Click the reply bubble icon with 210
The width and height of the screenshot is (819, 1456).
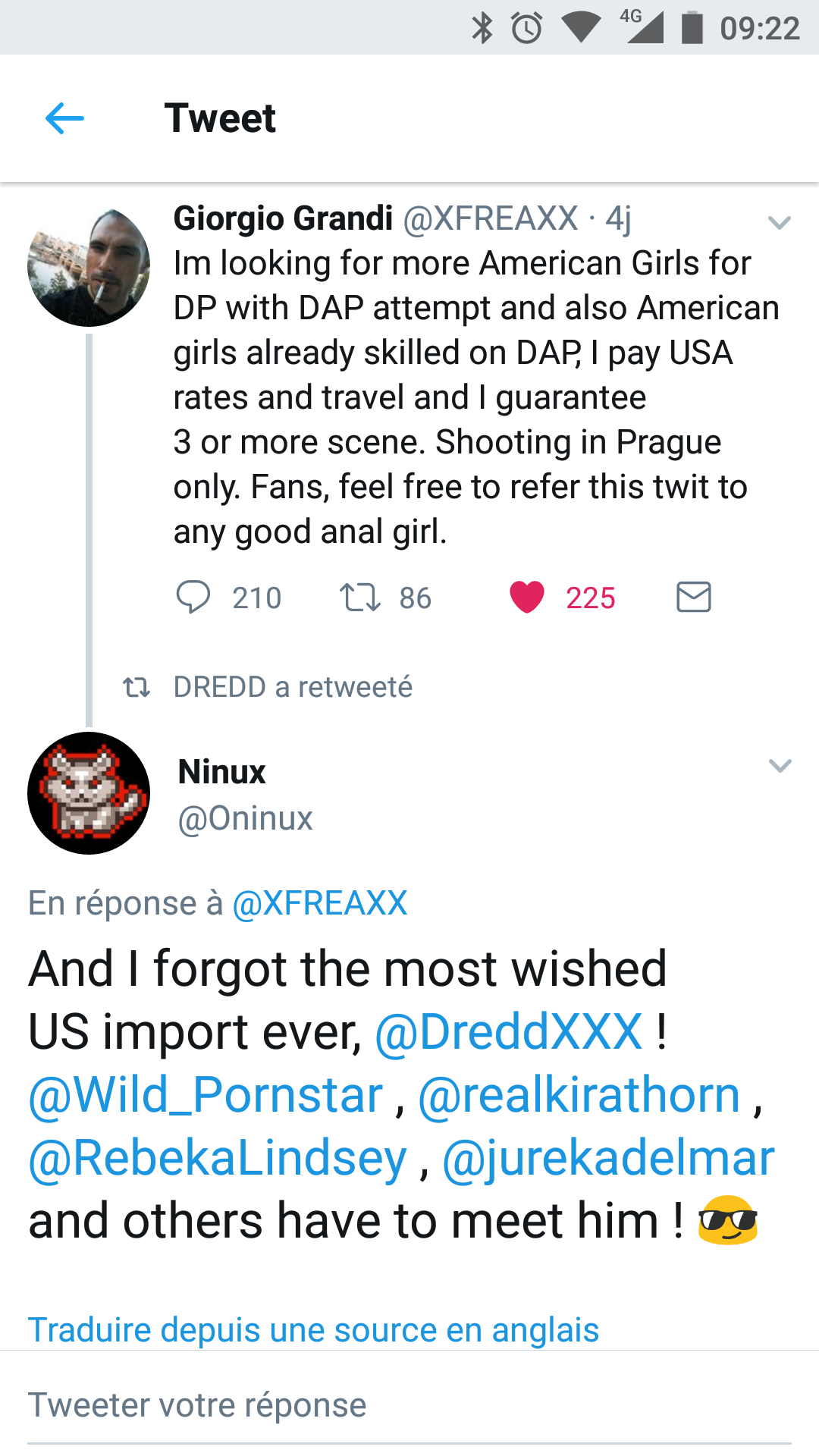click(x=193, y=598)
